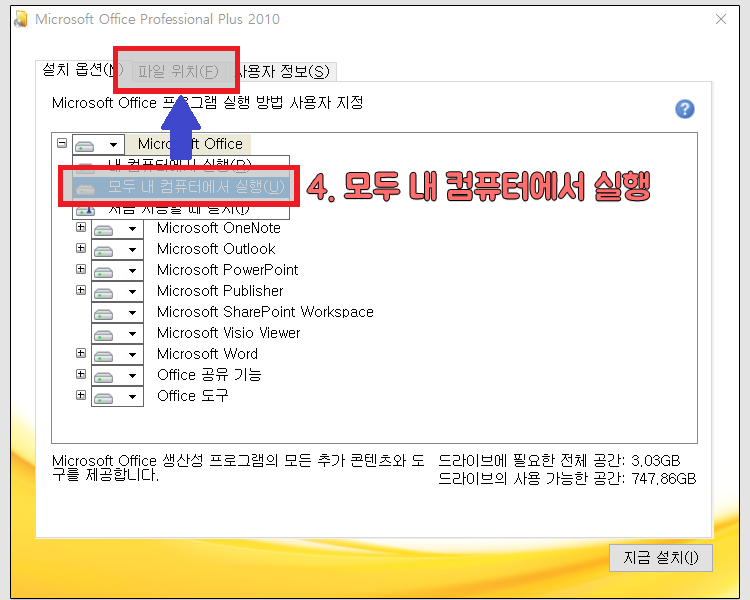Expand the Microsoft Publisher tree node

[81, 290]
